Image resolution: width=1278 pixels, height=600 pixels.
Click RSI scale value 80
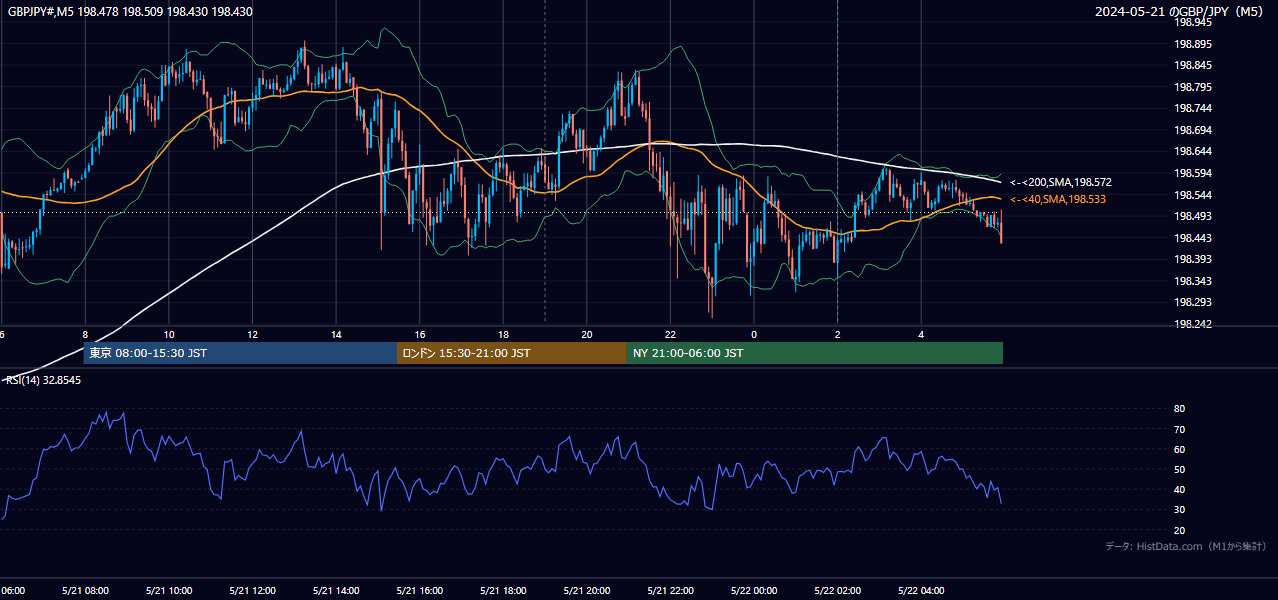pyautogui.click(x=1179, y=409)
